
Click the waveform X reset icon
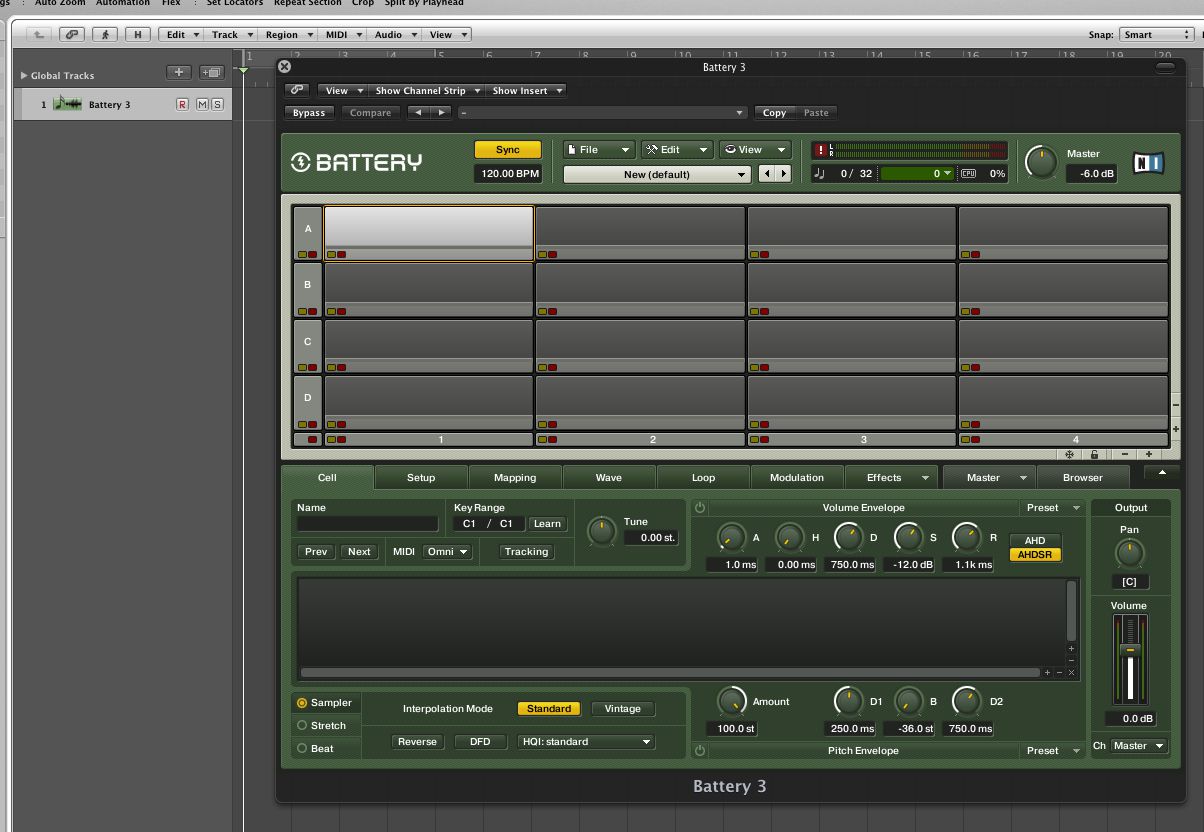[x=1071, y=673]
